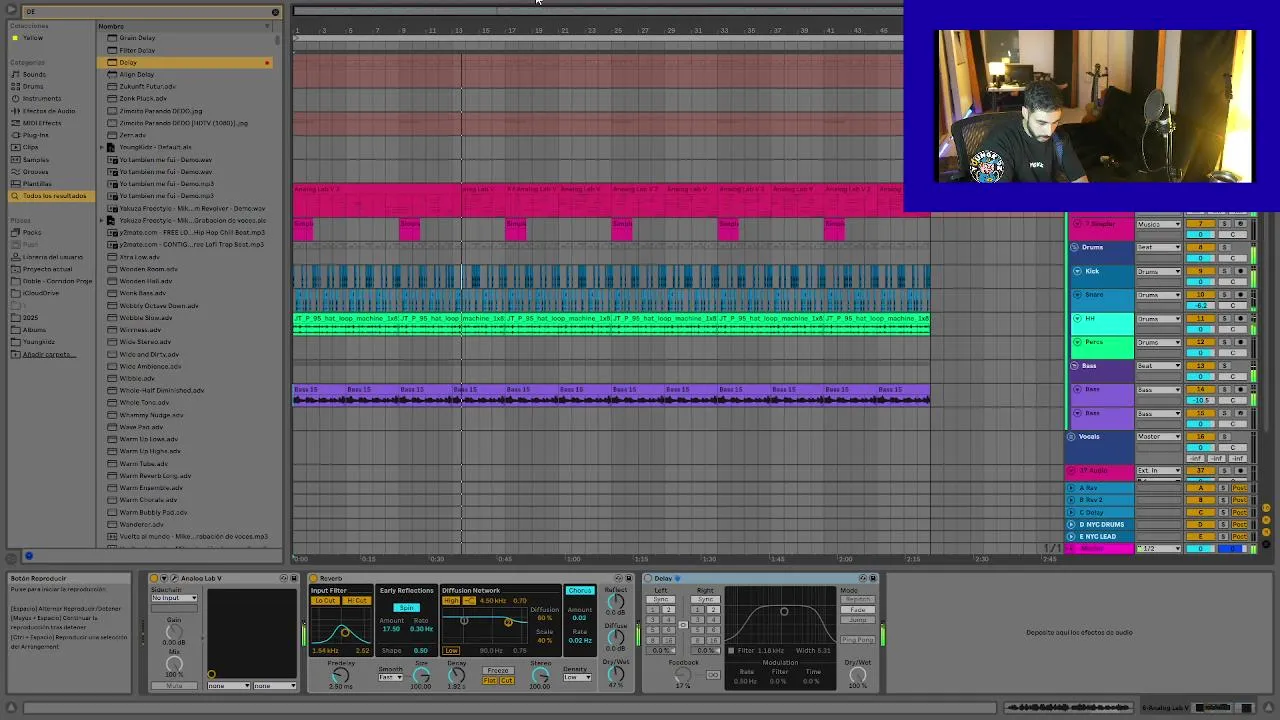Viewport: 1280px width, 720px height.
Task: Enable Spin in Early Reflections
Action: [406, 608]
